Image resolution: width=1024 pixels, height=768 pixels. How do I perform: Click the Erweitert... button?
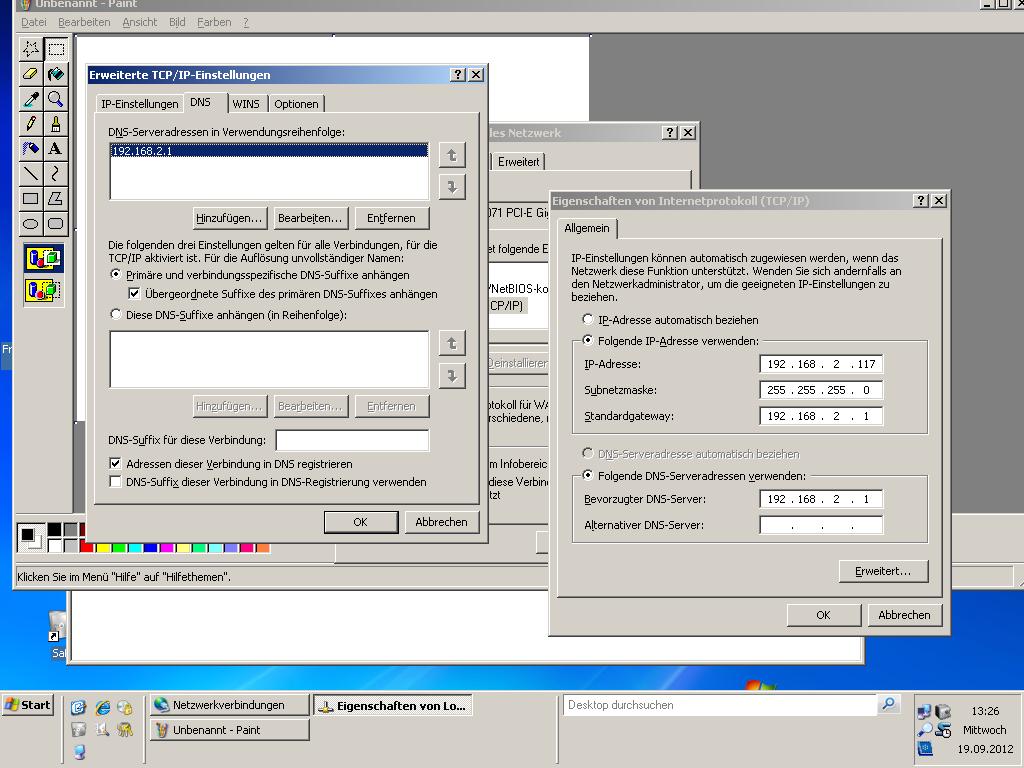[883, 571]
